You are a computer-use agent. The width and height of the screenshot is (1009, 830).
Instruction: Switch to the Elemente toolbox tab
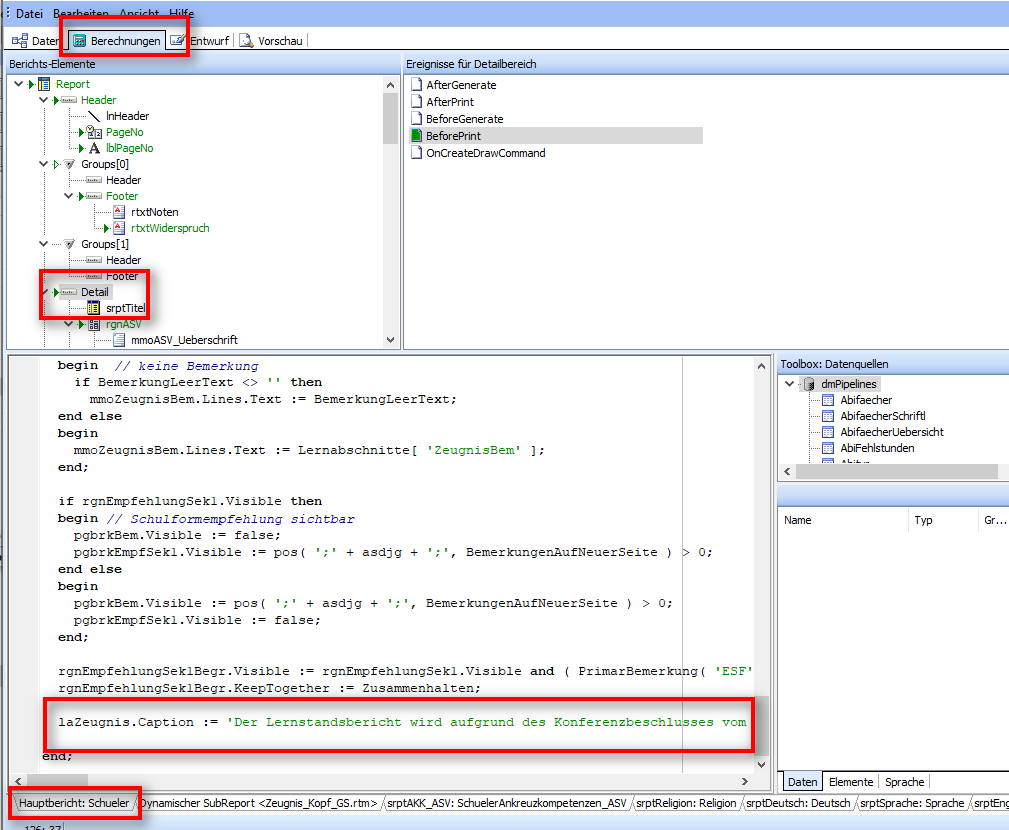(851, 782)
